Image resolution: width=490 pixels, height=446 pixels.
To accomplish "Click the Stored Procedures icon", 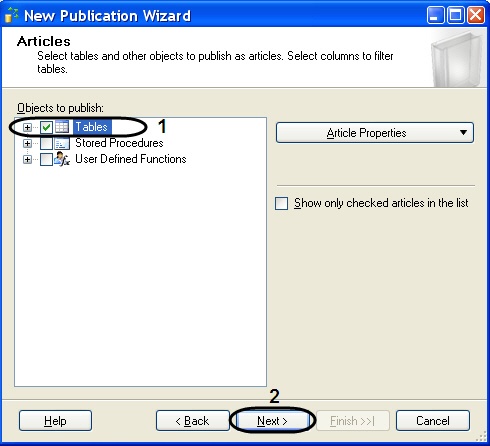I will pos(62,143).
